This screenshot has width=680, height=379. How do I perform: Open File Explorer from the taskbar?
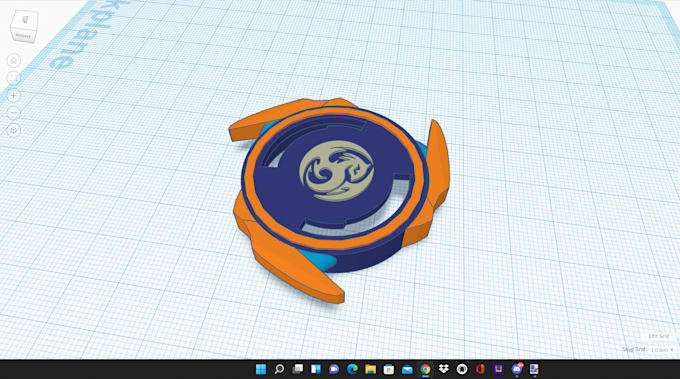(370, 369)
